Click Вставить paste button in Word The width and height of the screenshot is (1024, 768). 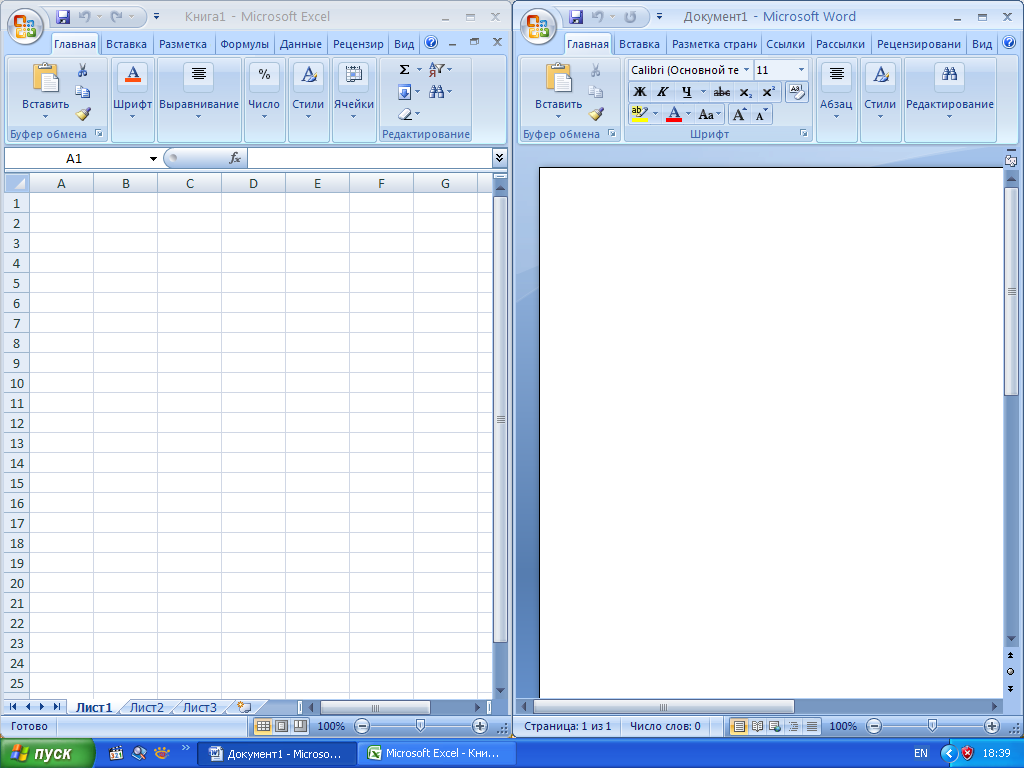558,90
